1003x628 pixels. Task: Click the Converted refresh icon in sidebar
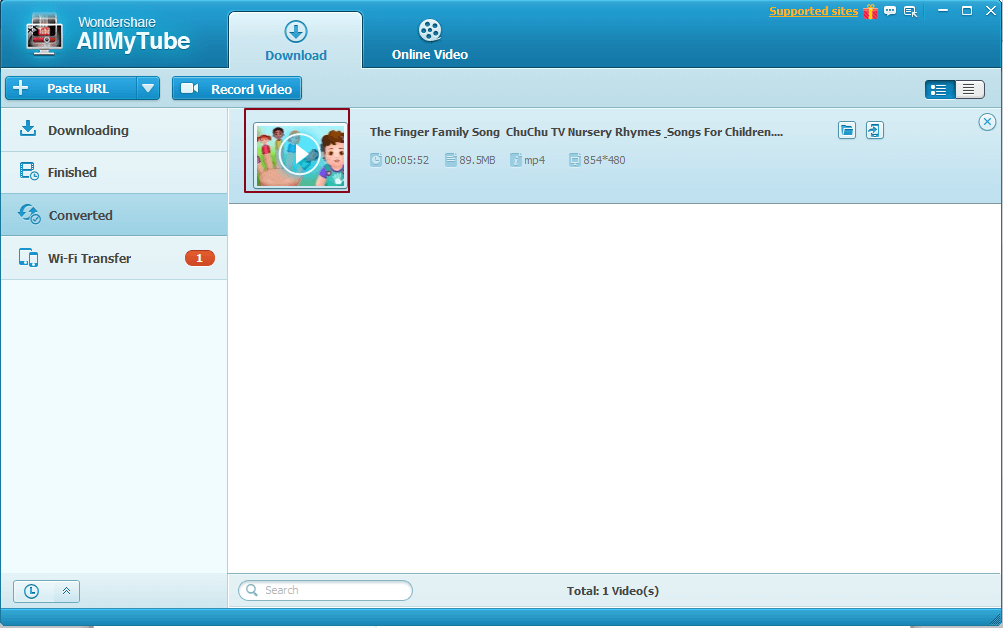click(29, 214)
